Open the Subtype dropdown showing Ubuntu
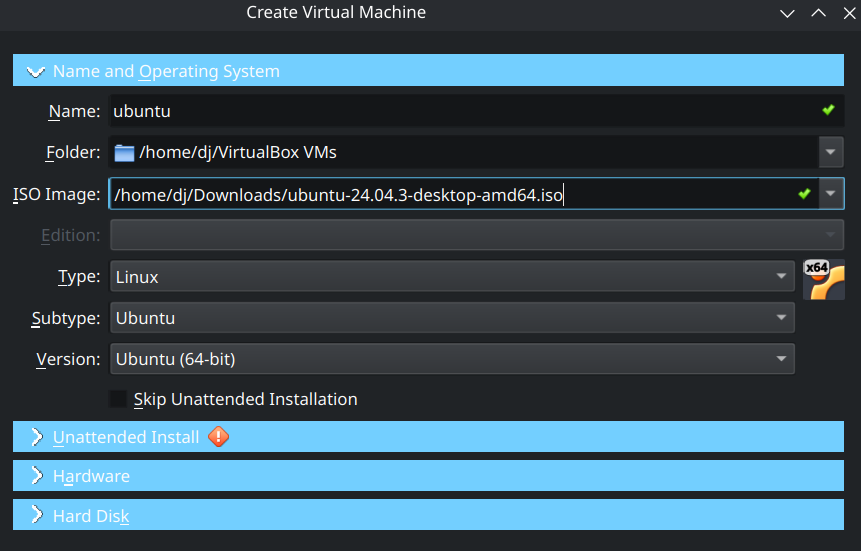The image size is (861, 551). (x=452, y=318)
